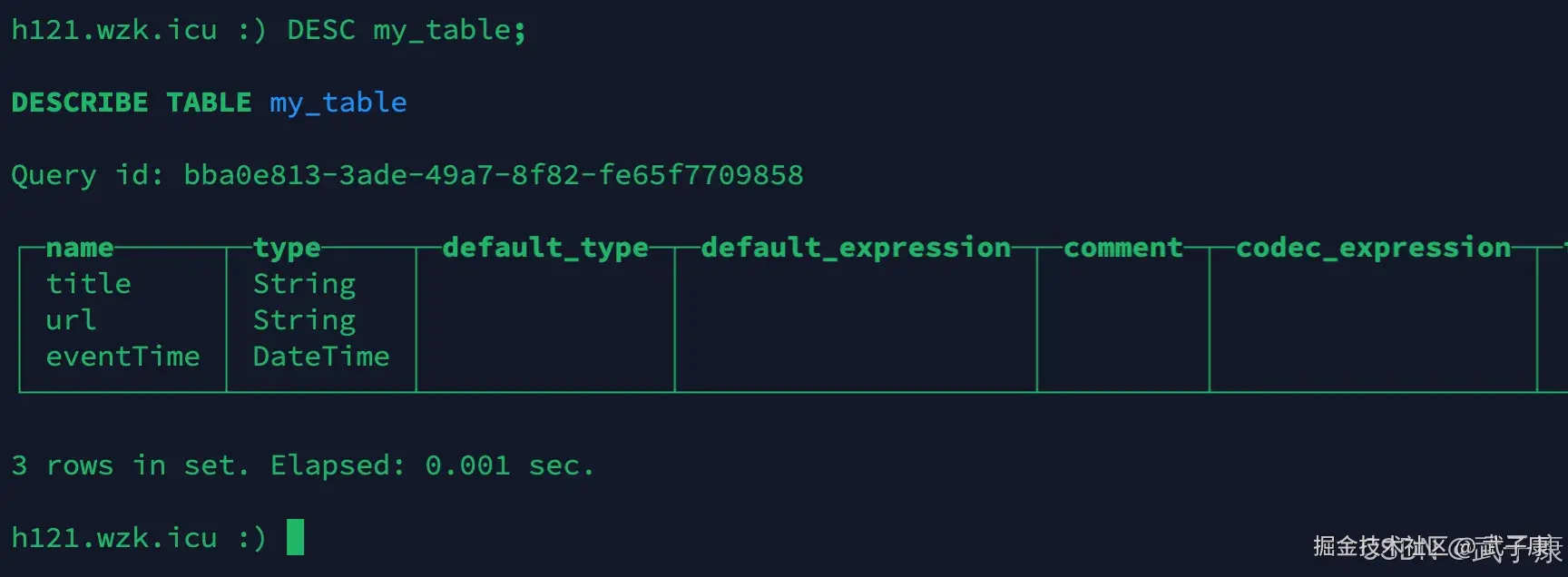This screenshot has width=1568, height=577.
Task: Select the 'default_type' column header
Action: [x=544, y=247]
